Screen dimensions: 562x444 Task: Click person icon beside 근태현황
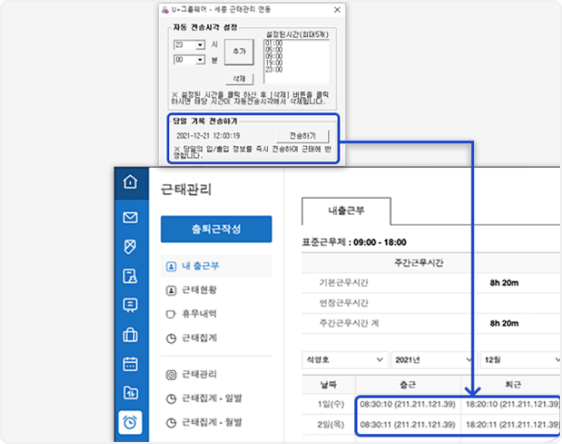pos(171,291)
